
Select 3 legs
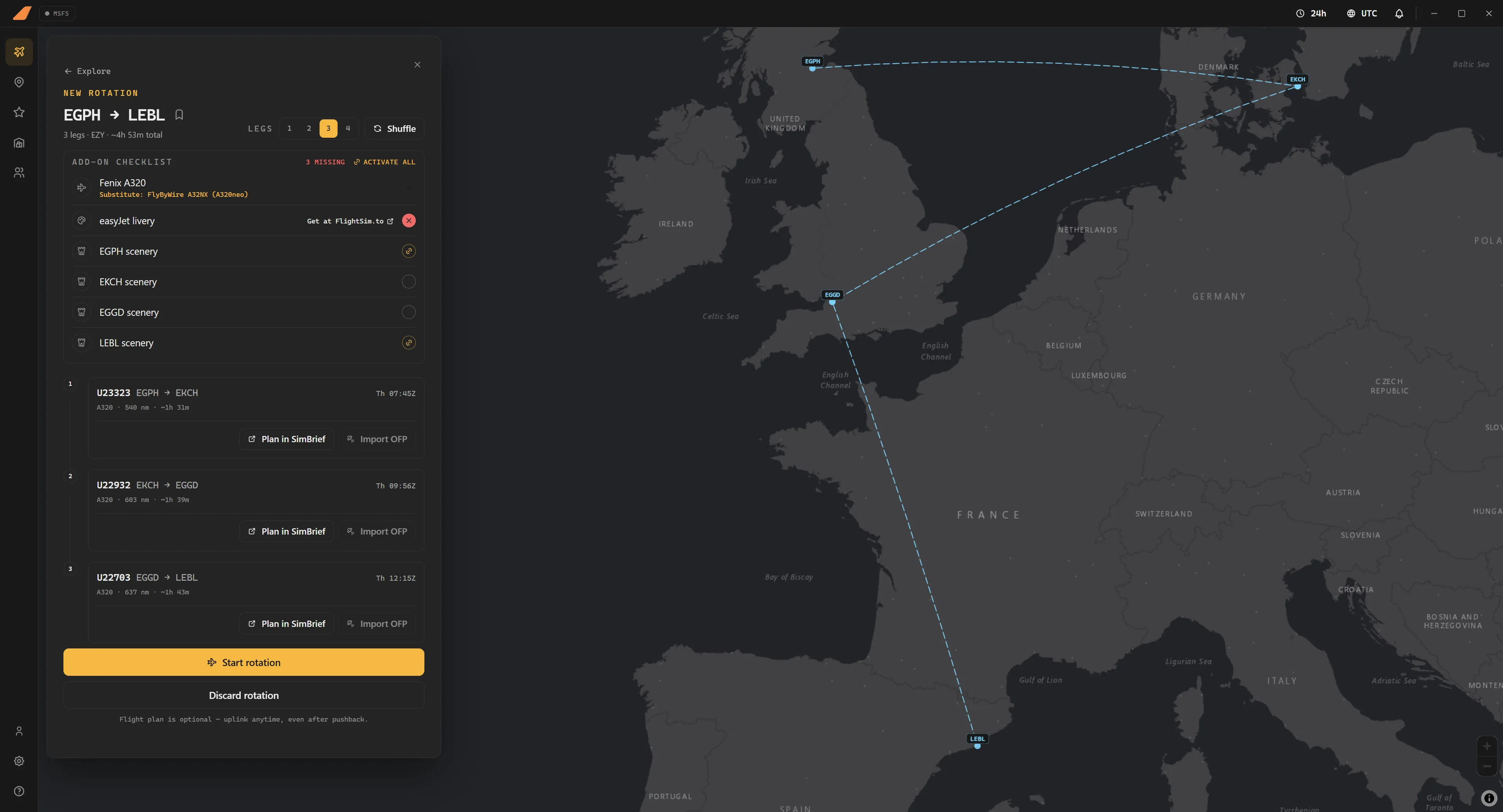click(328, 128)
